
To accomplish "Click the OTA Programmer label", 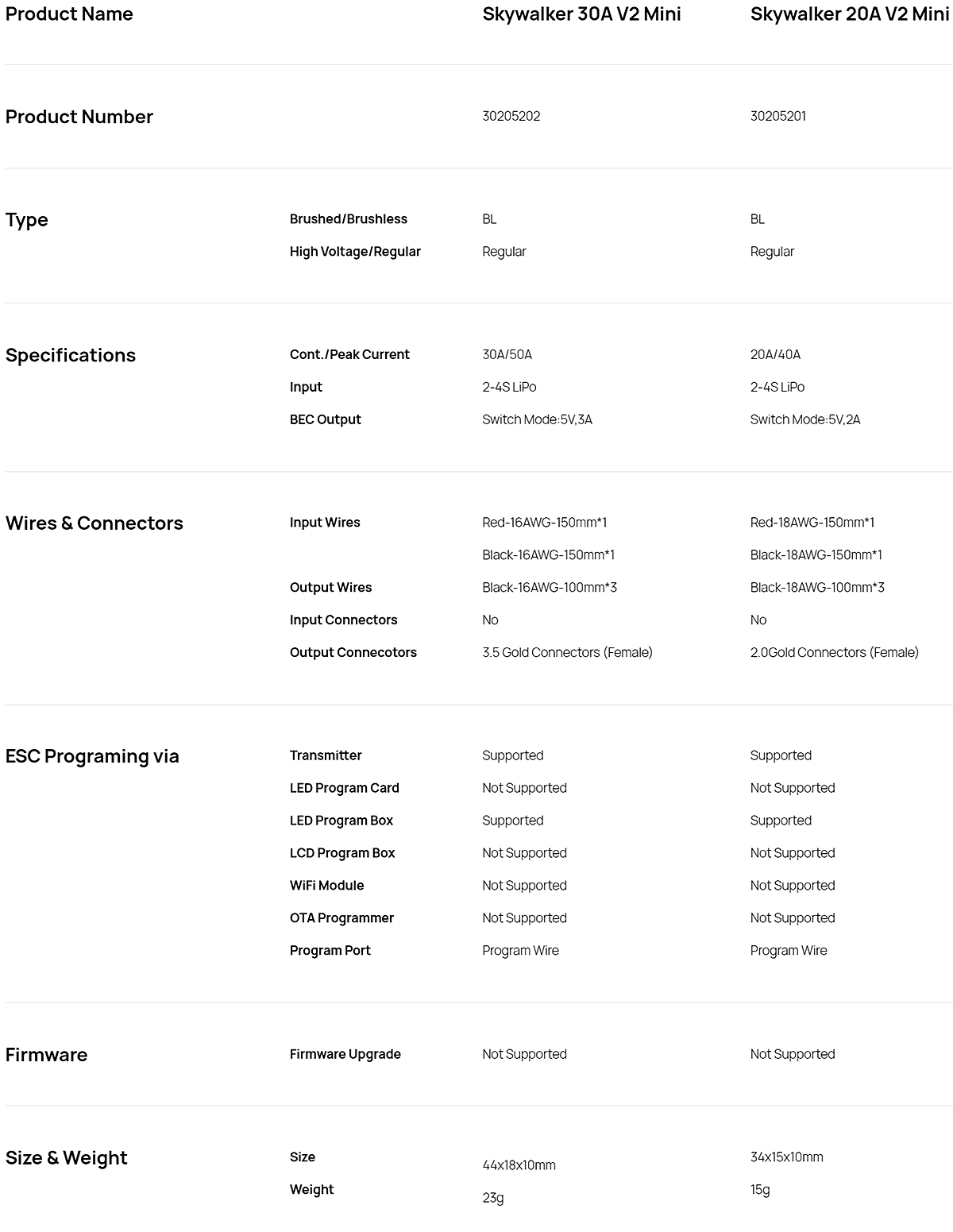I will (341, 917).
